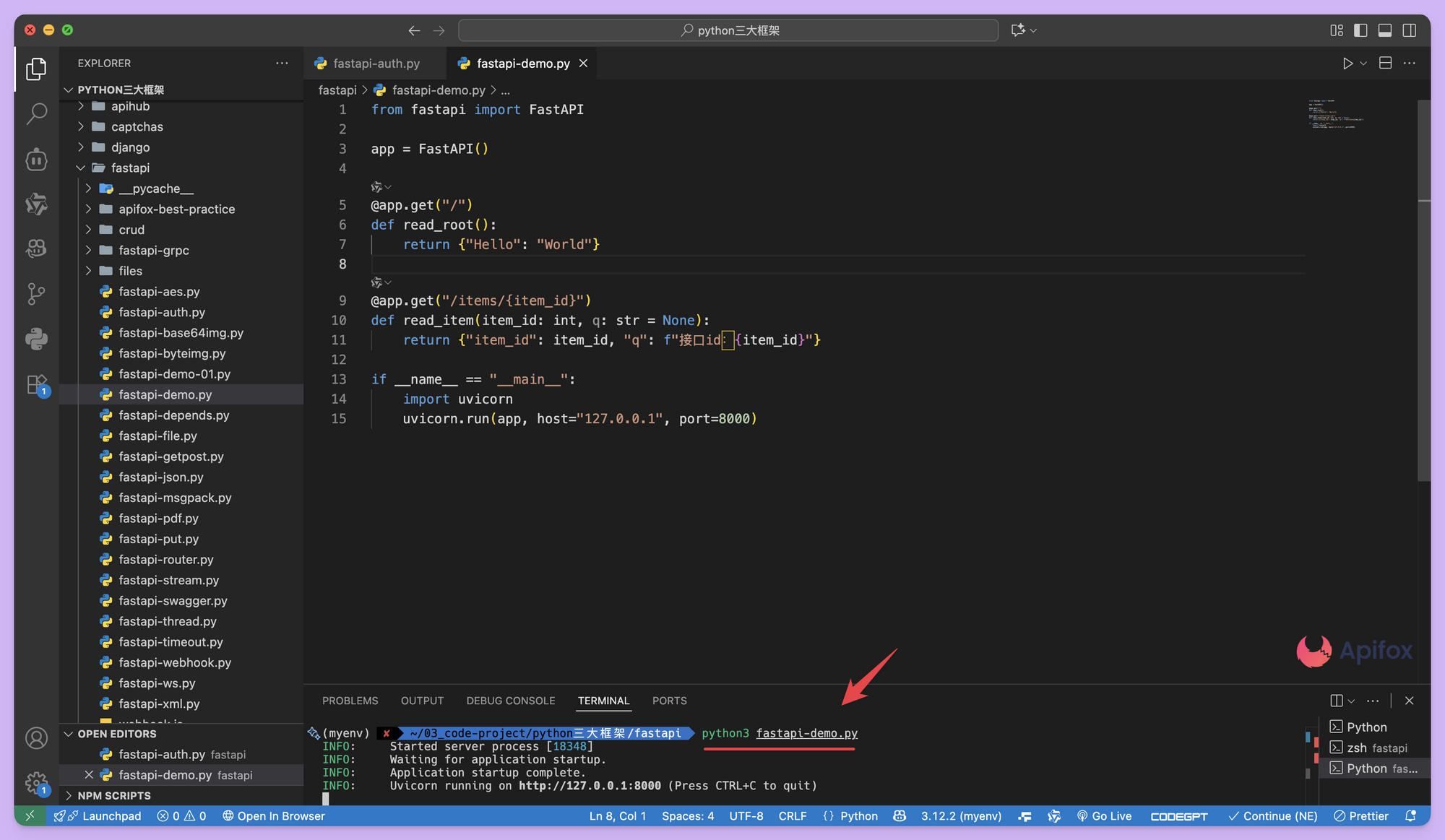Screen dimensions: 1445x840
Task: Split the editor using top-right icon
Action: click(x=1385, y=63)
